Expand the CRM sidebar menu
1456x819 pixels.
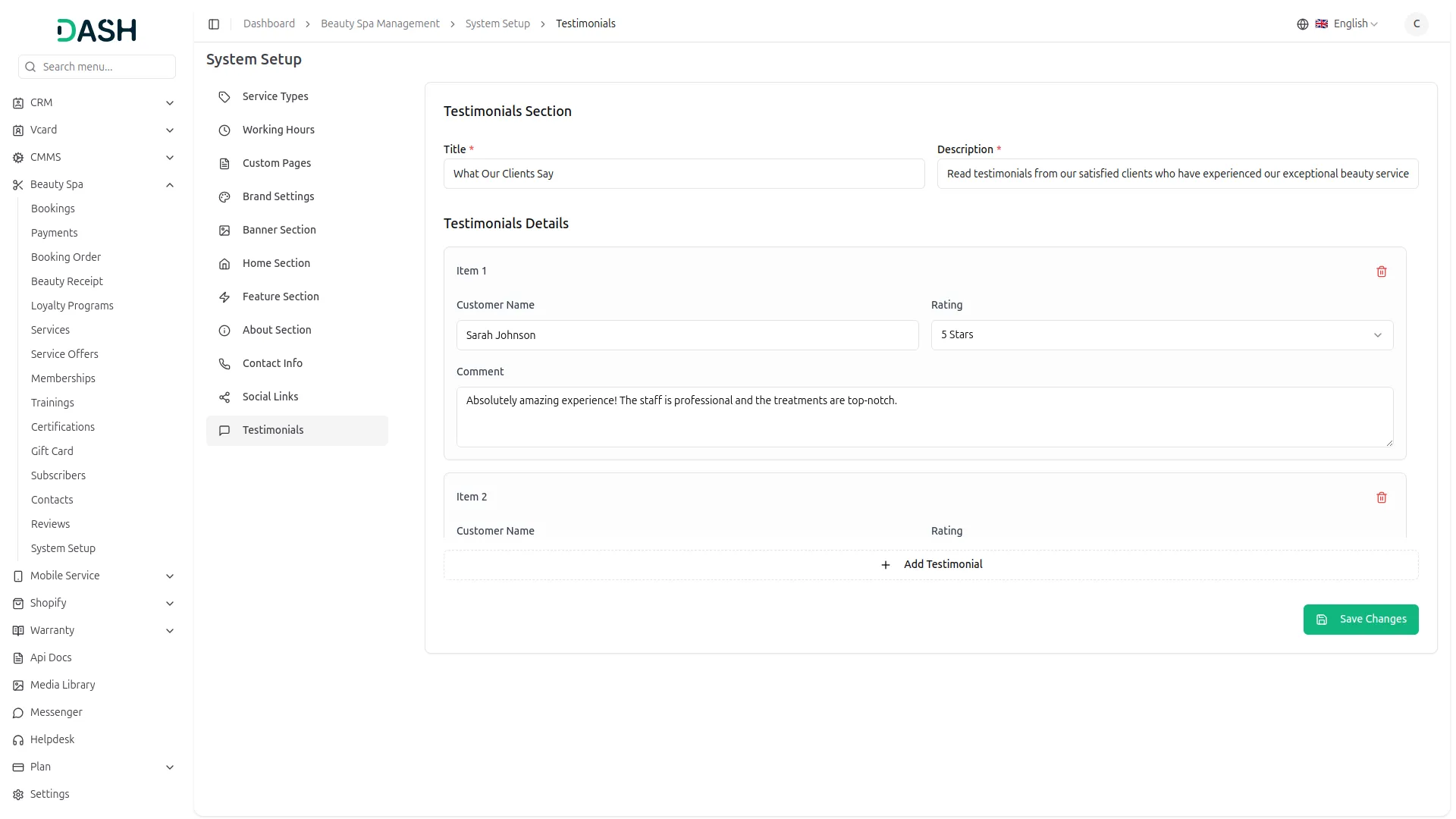170,103
